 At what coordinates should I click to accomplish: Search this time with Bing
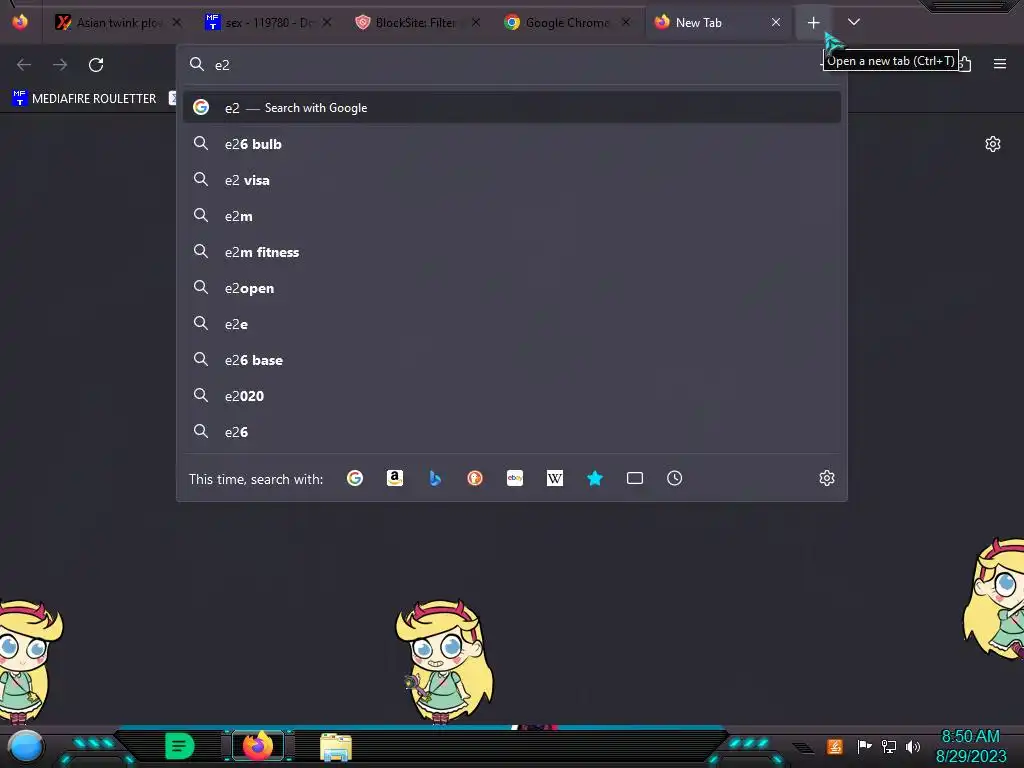coord(435,479)
